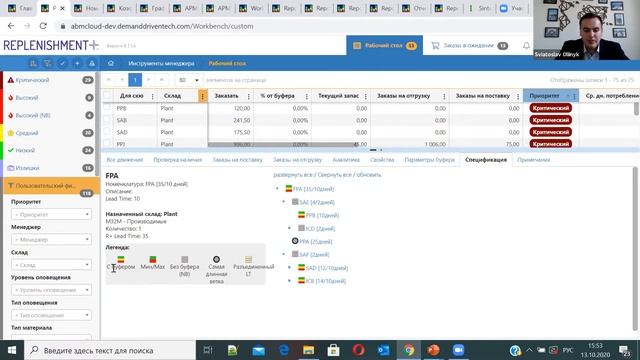Open column menu for Текущий запас
This screenshot has width=640, height=360.
tap(366, 96)
